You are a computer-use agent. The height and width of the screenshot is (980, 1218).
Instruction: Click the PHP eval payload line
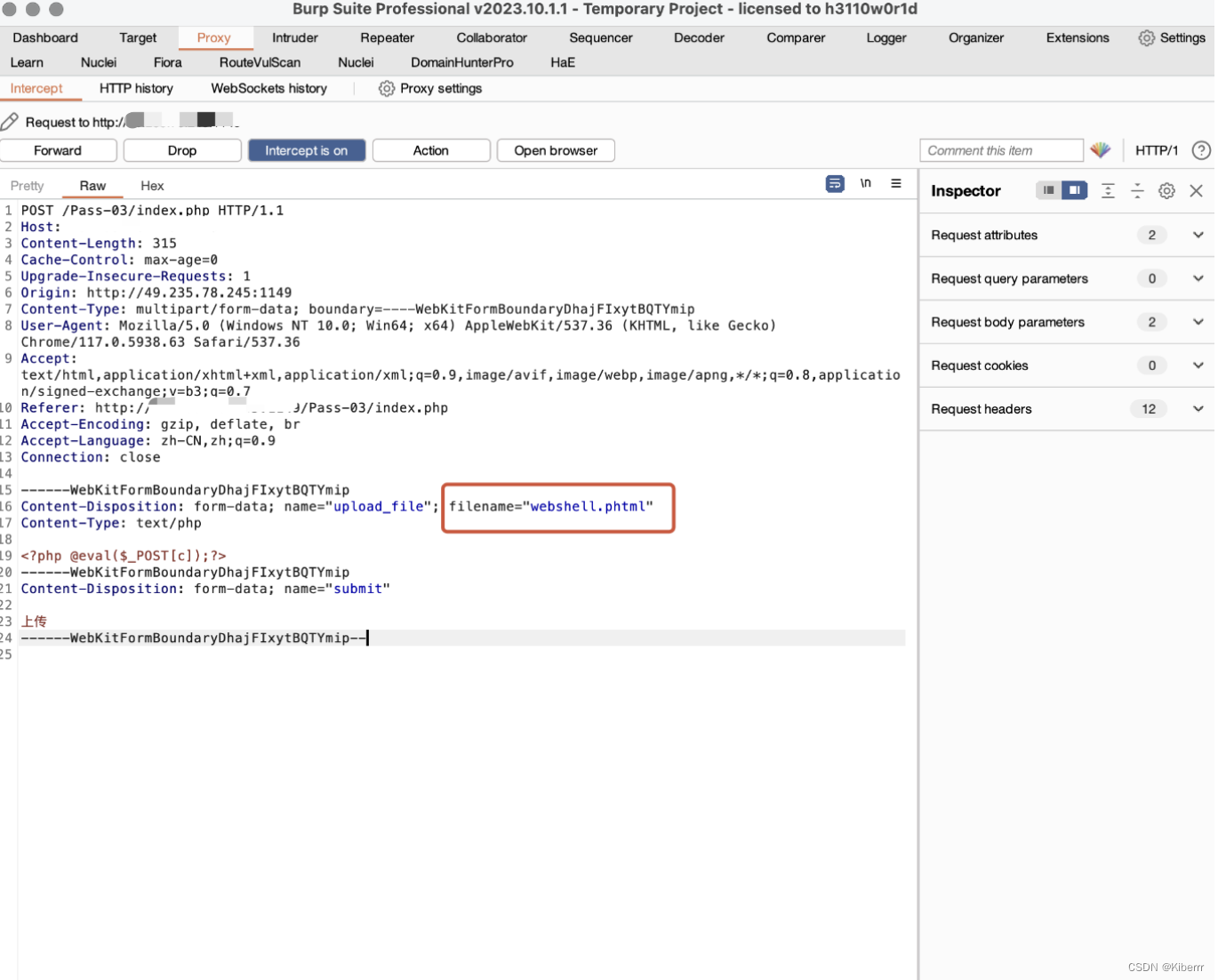124,556
